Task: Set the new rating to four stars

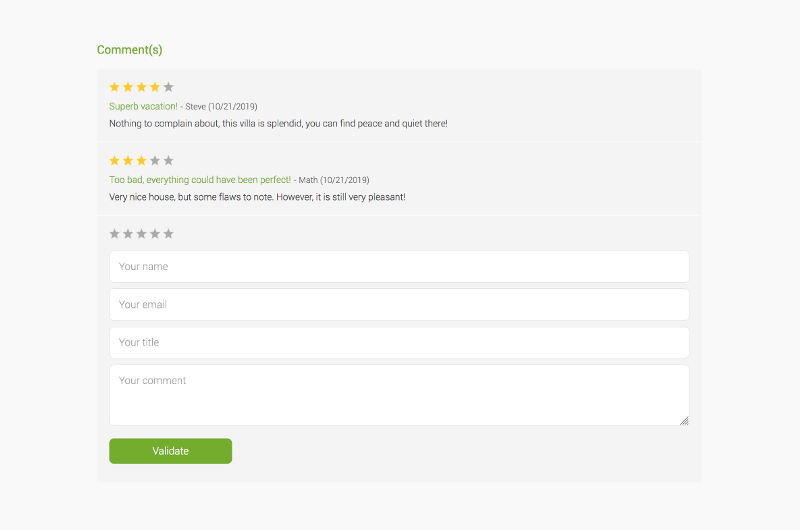Action: pyautogui.click(x=155, y=234)
